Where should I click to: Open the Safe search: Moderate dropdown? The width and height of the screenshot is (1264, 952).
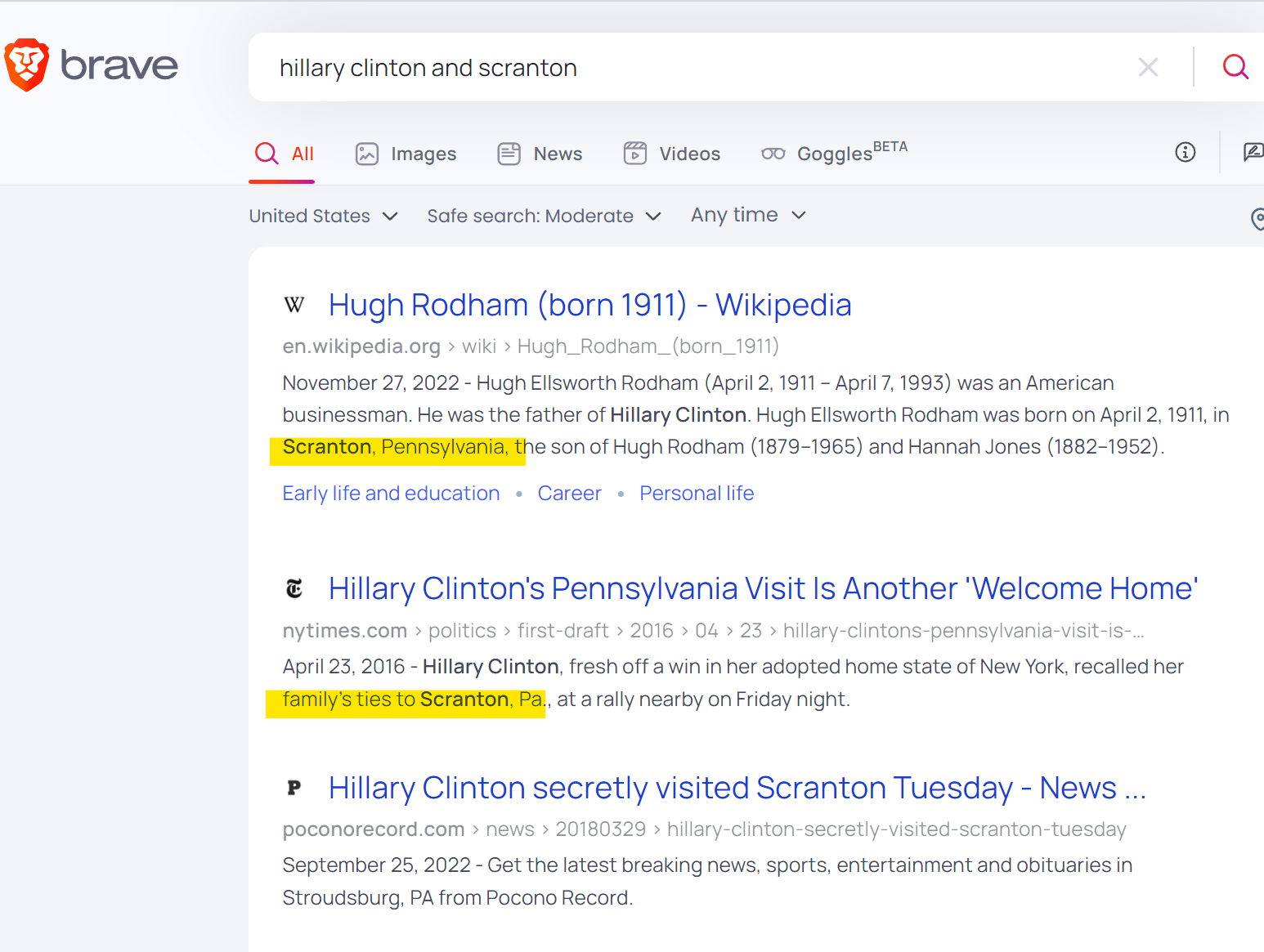point(544,216)
